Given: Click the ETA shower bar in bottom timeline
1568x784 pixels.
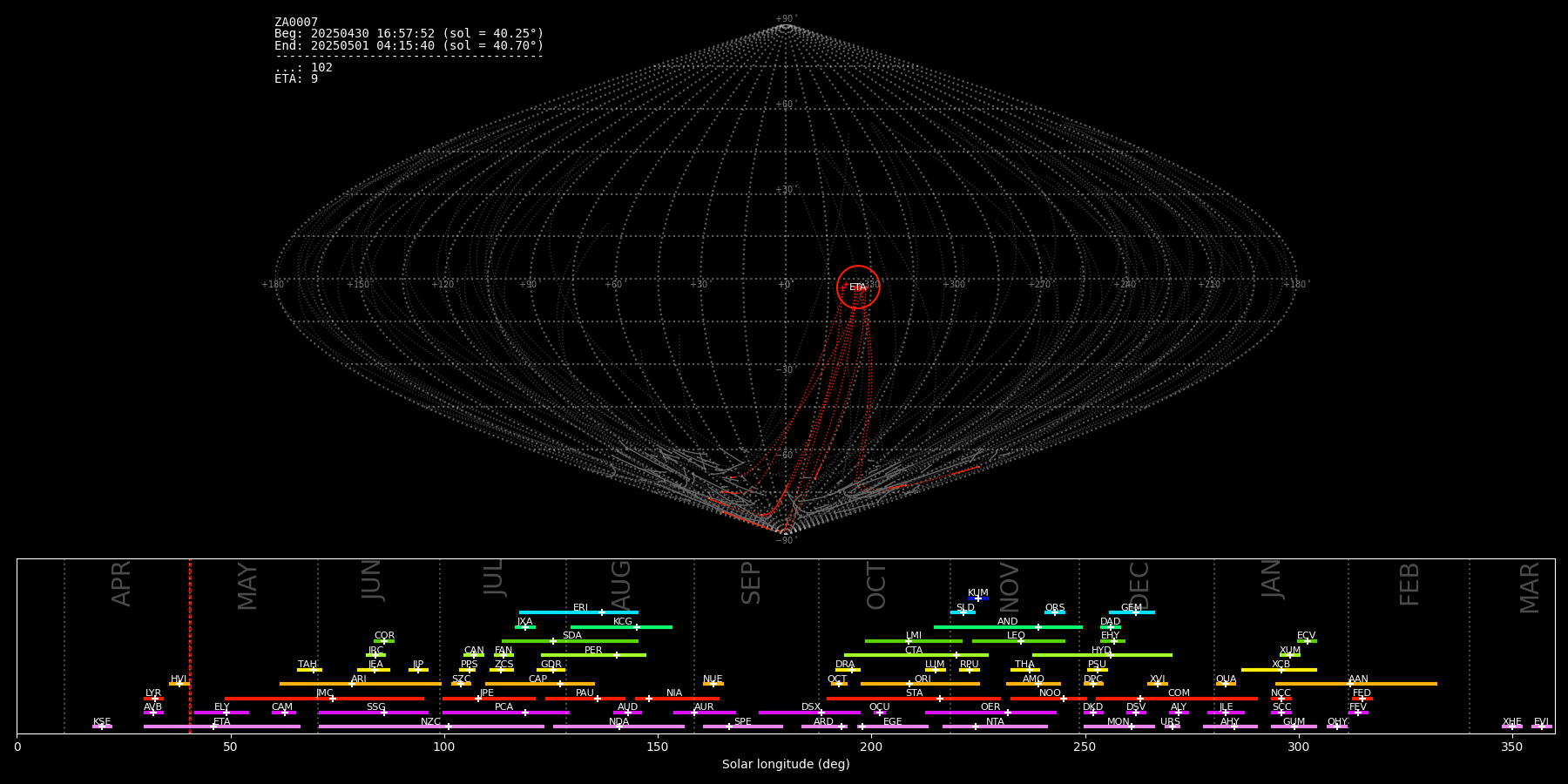Looking at the screenshot, I should pos(222,727).
